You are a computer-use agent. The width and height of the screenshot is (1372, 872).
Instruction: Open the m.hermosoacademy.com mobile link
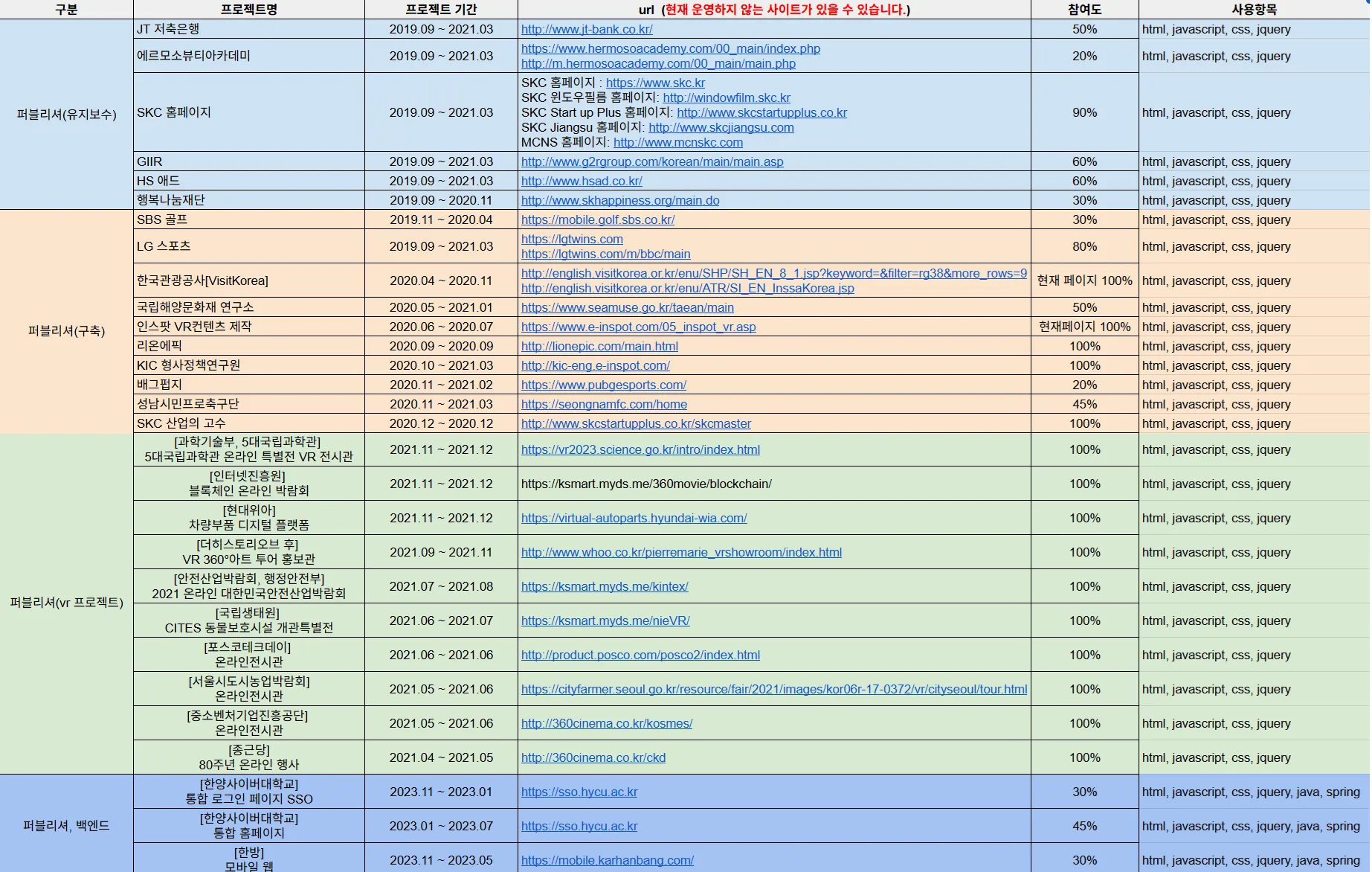[658, 64]
